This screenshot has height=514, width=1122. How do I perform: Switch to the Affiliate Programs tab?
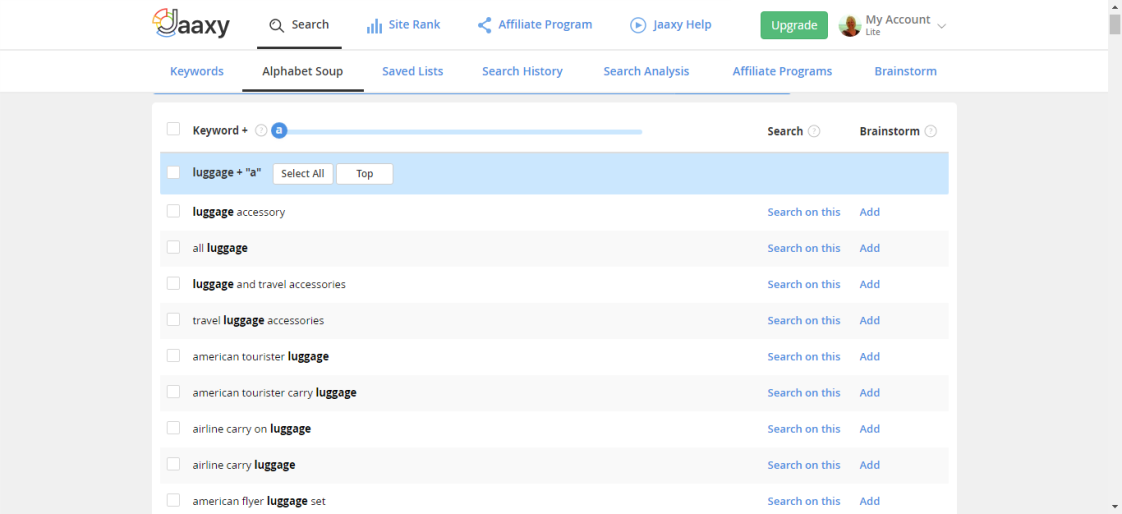pos(782,72)
